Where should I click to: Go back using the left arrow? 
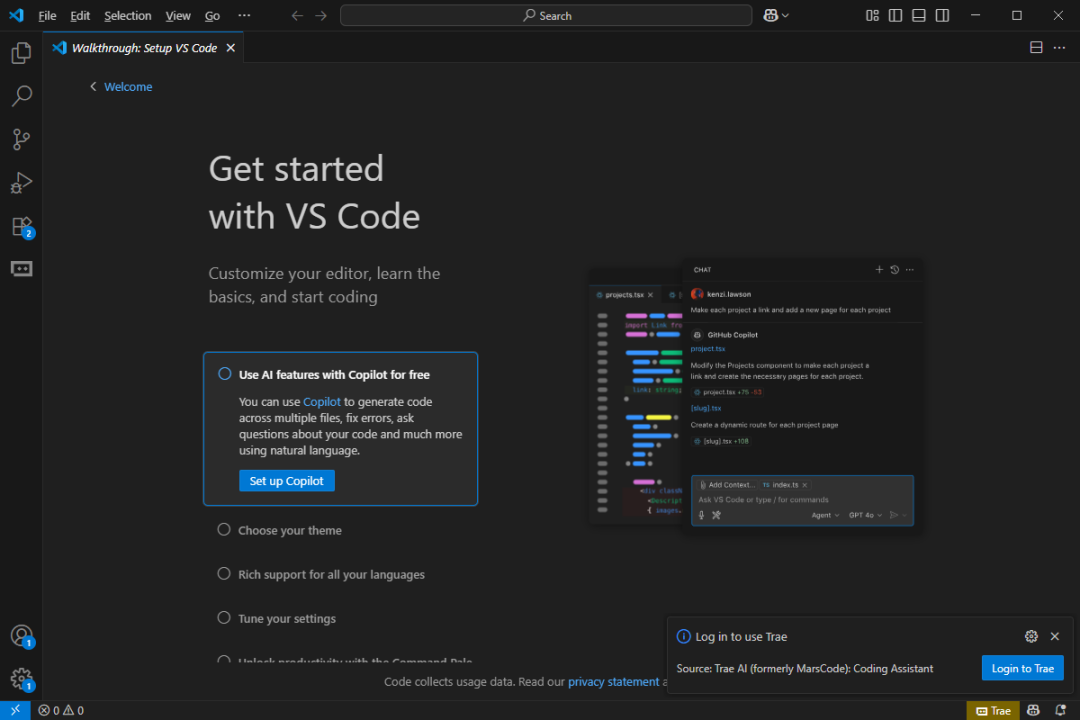pos(297,15)
